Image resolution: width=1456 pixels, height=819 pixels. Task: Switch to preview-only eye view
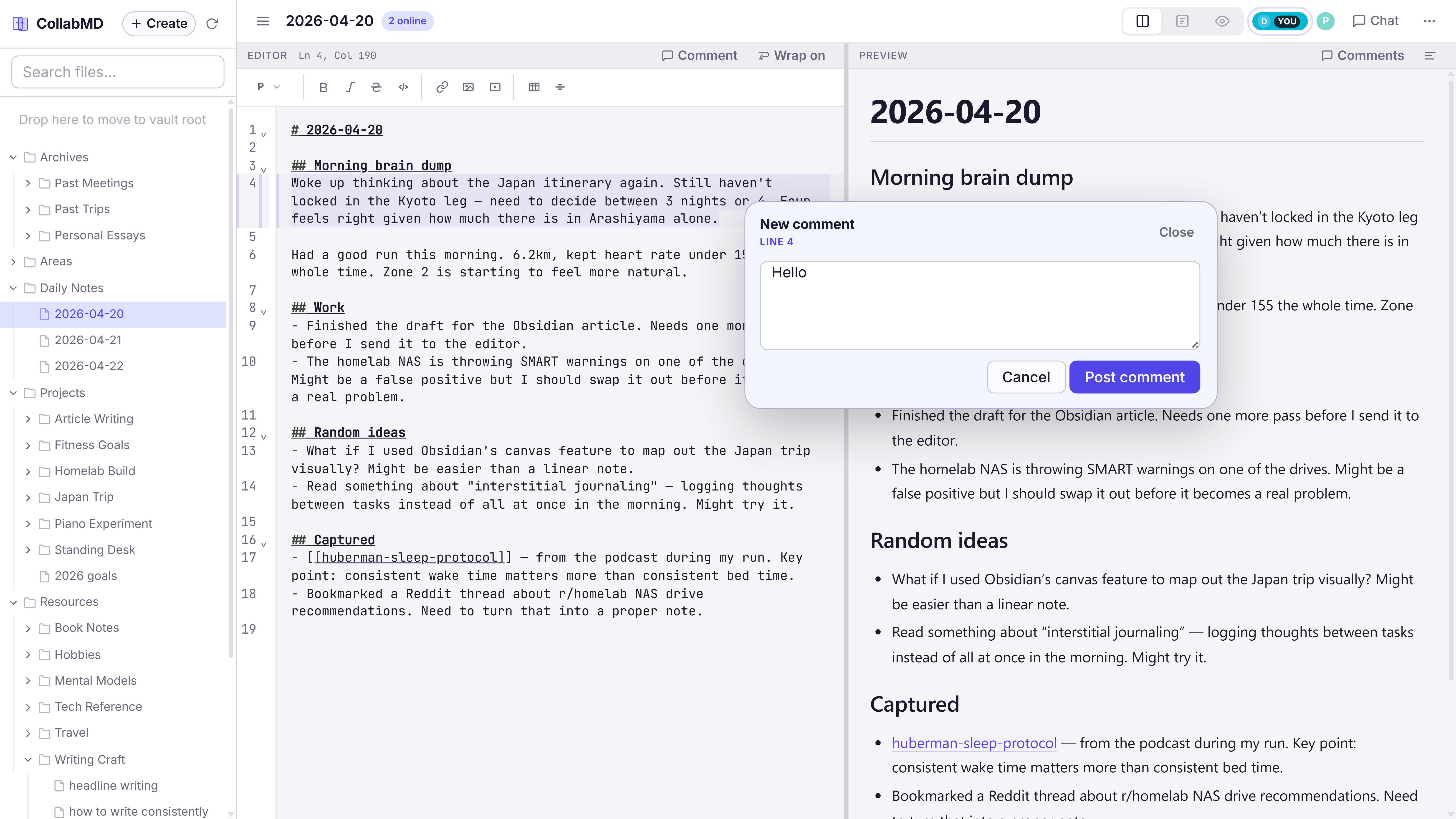[x=1222, y=21]
